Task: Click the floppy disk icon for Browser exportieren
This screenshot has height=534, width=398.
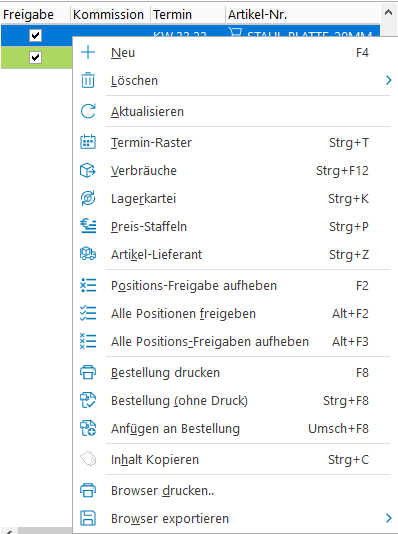Action: pos(88,518)
